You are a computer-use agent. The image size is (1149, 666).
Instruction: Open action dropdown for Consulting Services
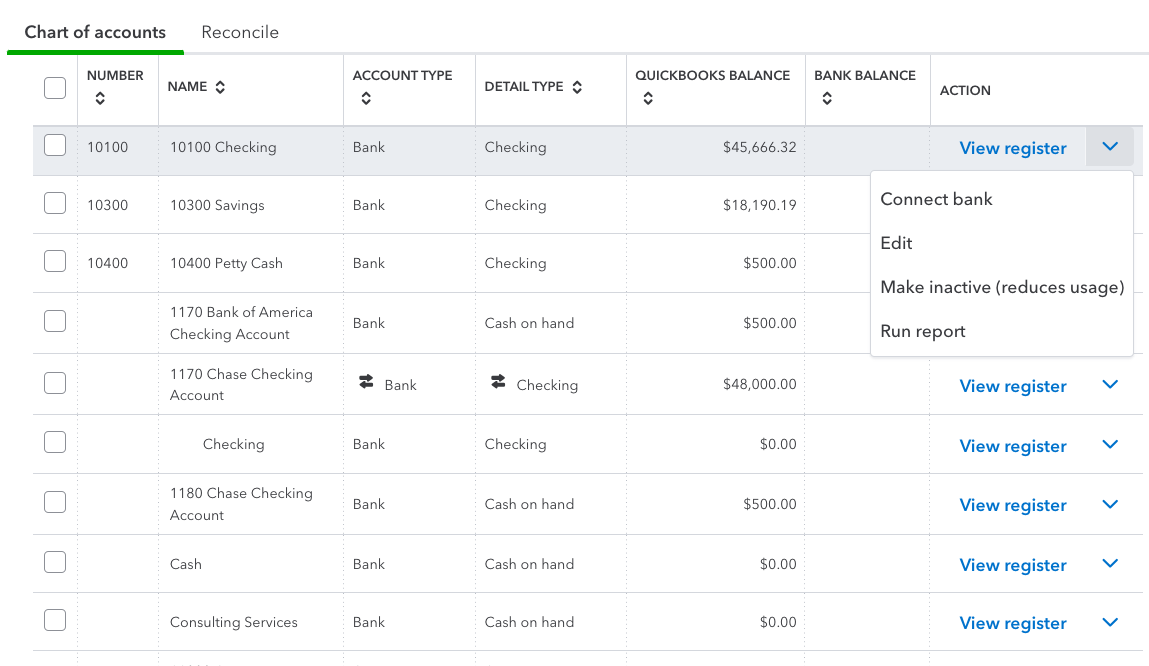(x=1109, y=622)
